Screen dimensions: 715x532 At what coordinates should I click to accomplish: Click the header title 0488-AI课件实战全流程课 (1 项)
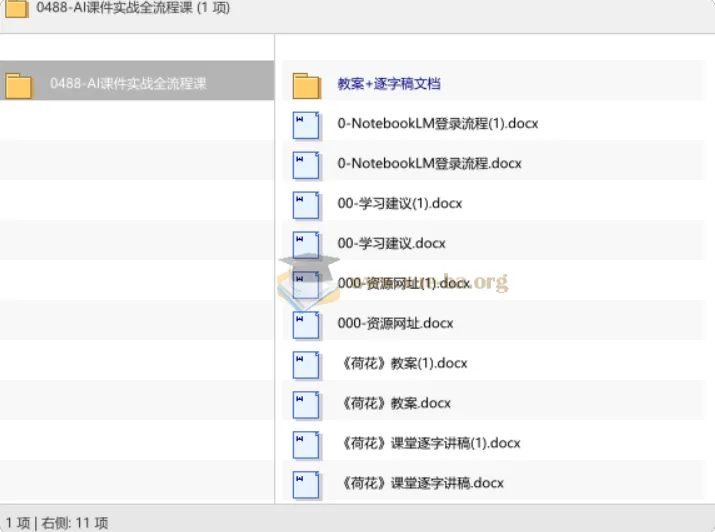pyautogui.click(x=133, y=8)
